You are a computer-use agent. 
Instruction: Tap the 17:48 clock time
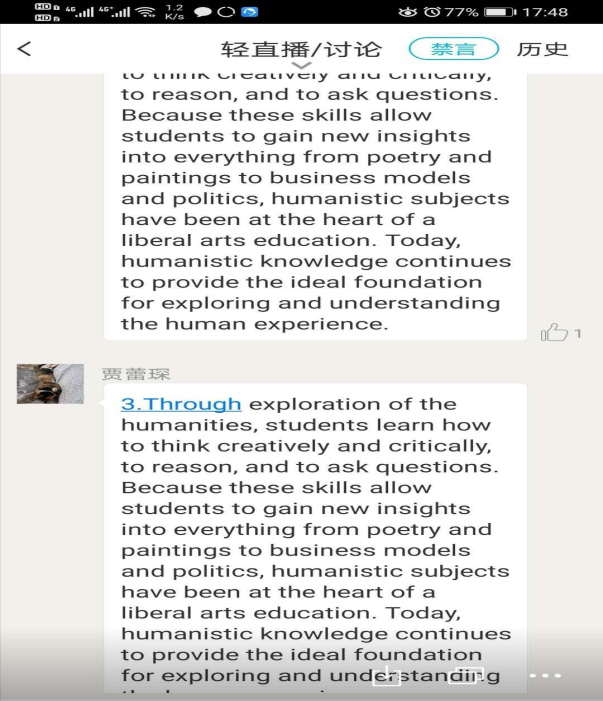(x=545, y=12)
